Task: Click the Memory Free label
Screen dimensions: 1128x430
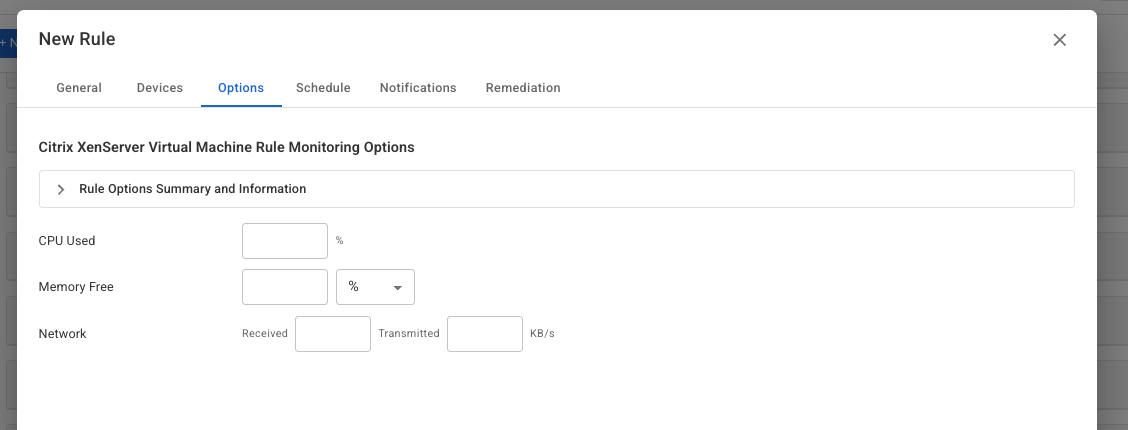Action: 76,287
